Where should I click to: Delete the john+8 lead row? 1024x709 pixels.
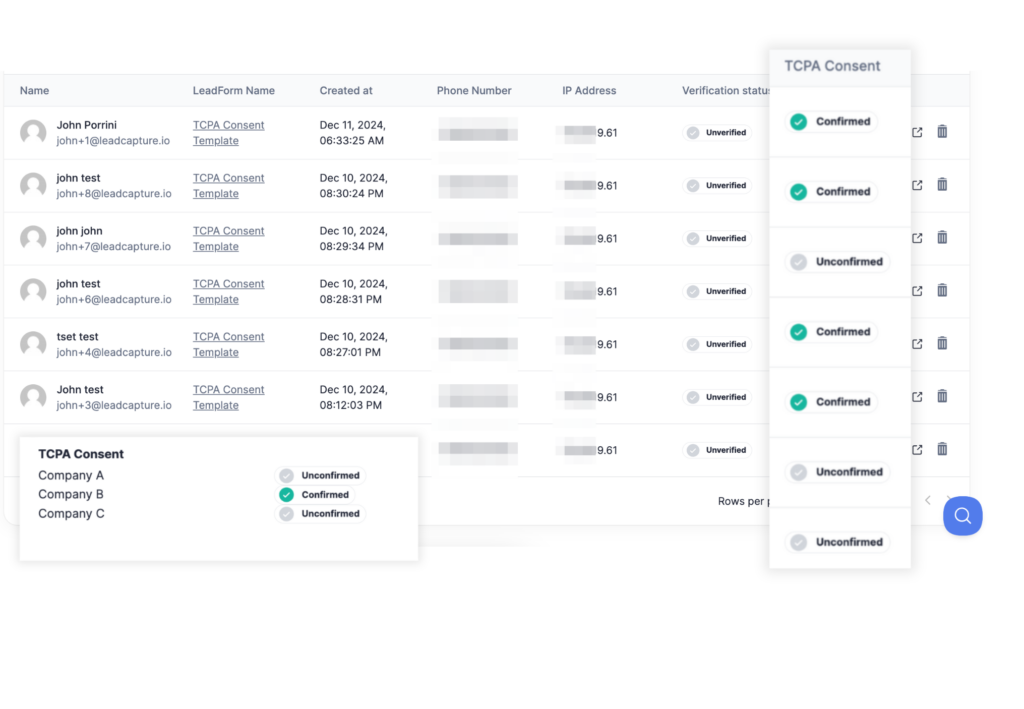coord(942,185)
